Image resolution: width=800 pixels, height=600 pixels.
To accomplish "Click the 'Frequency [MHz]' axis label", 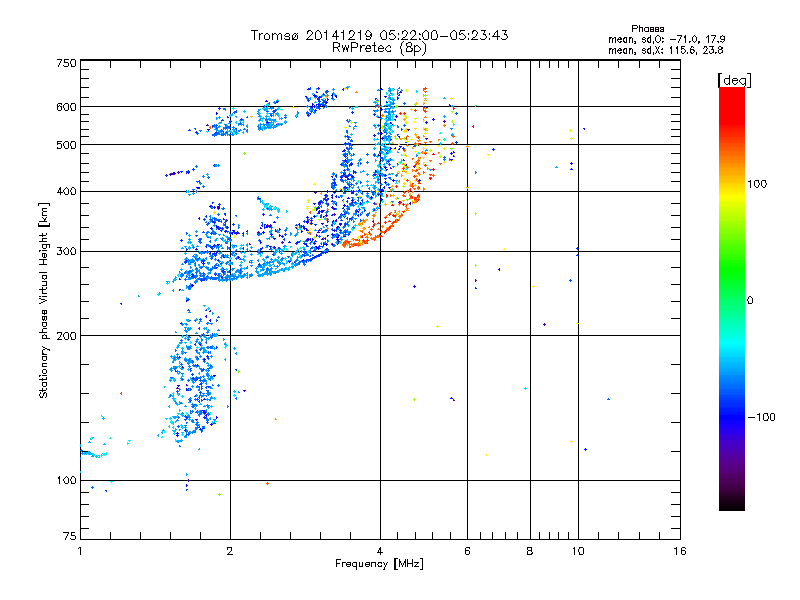I will [379, 564].
